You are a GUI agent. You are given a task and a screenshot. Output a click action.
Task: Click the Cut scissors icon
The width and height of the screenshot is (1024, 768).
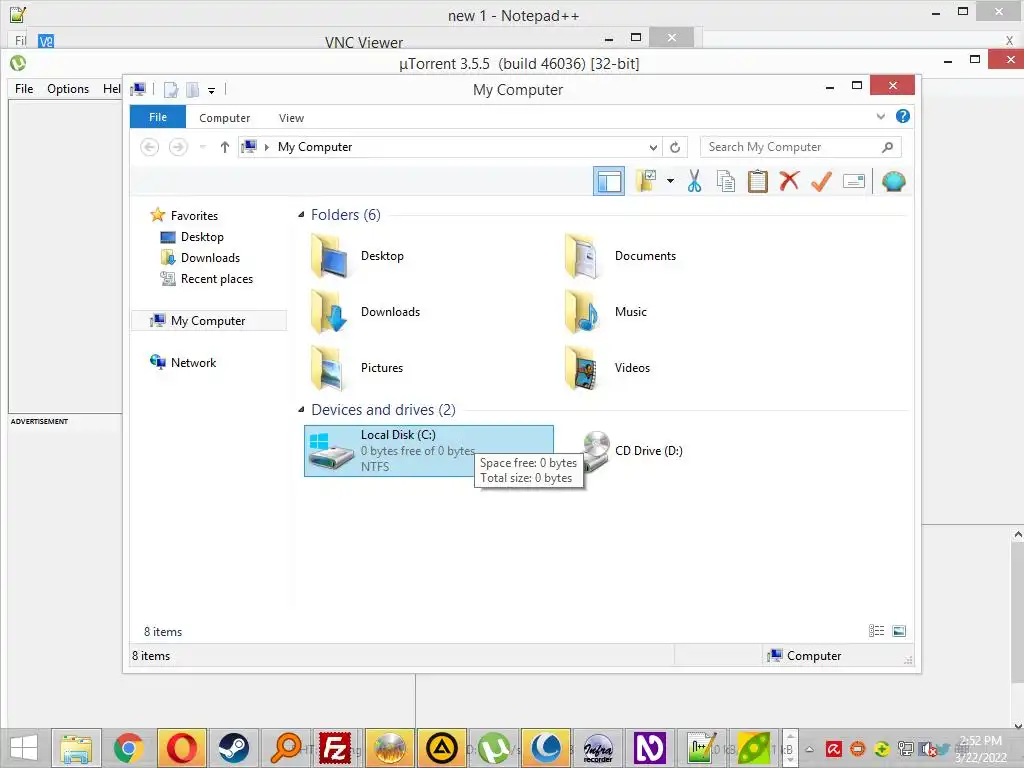694,181
